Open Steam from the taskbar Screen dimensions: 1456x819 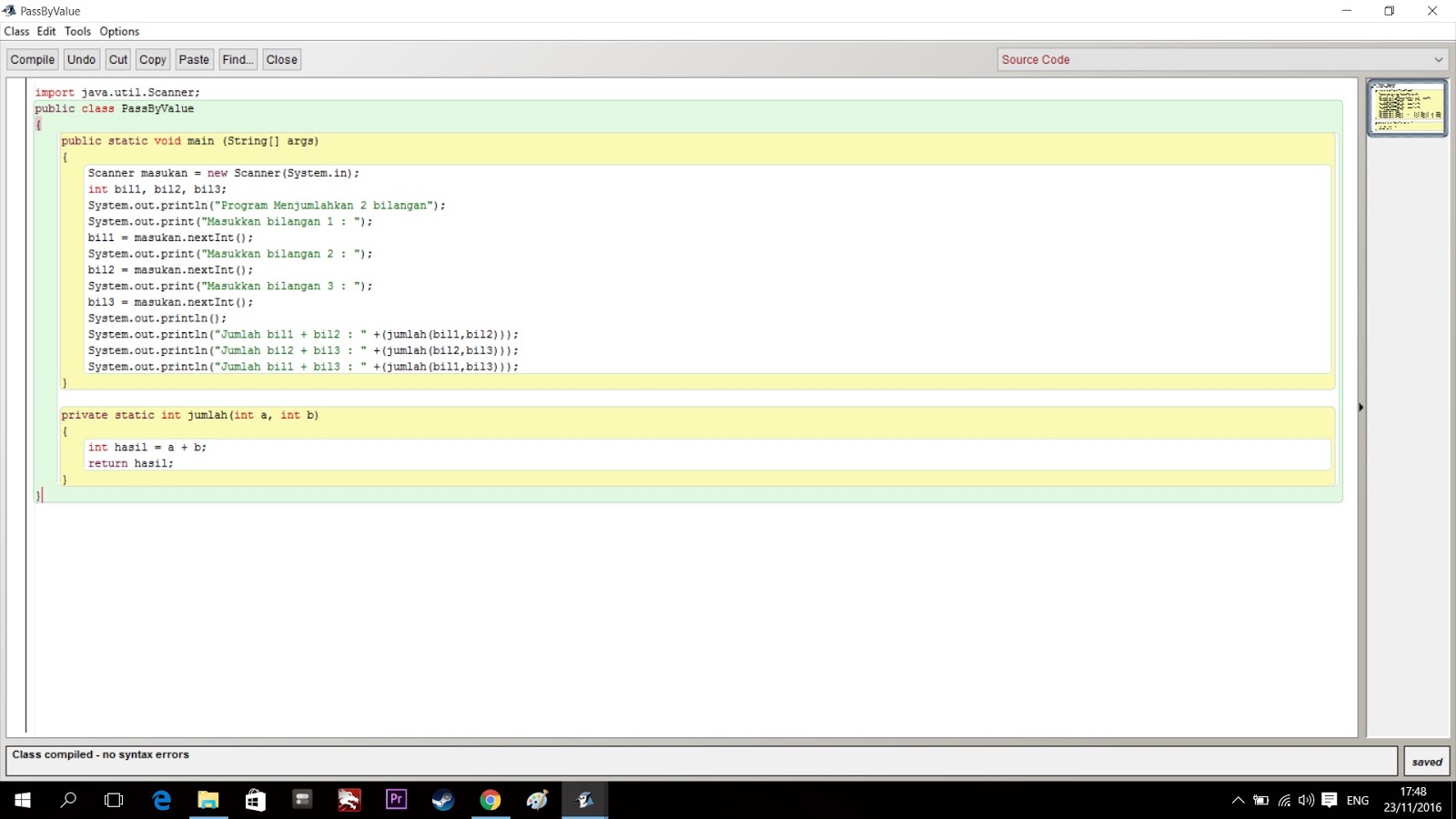click(443, 800)
